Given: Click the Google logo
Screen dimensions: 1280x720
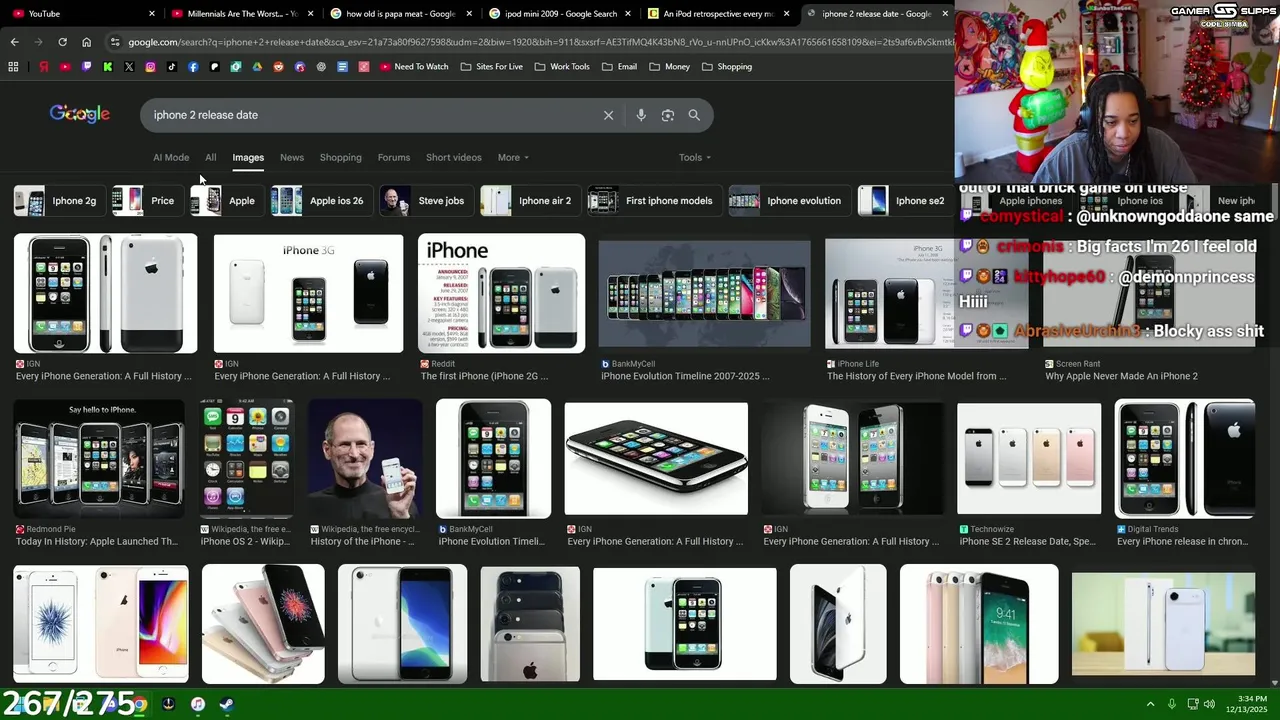Looking at the screenshot, I should tap(80, 114).
